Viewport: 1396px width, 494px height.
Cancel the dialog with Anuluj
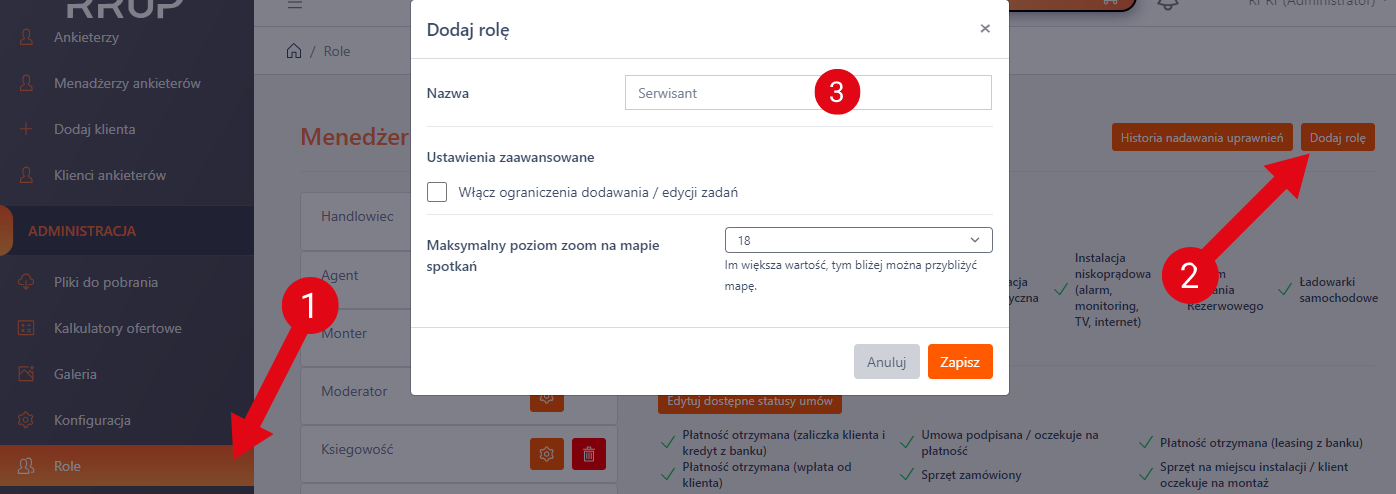tap(886, 361)
